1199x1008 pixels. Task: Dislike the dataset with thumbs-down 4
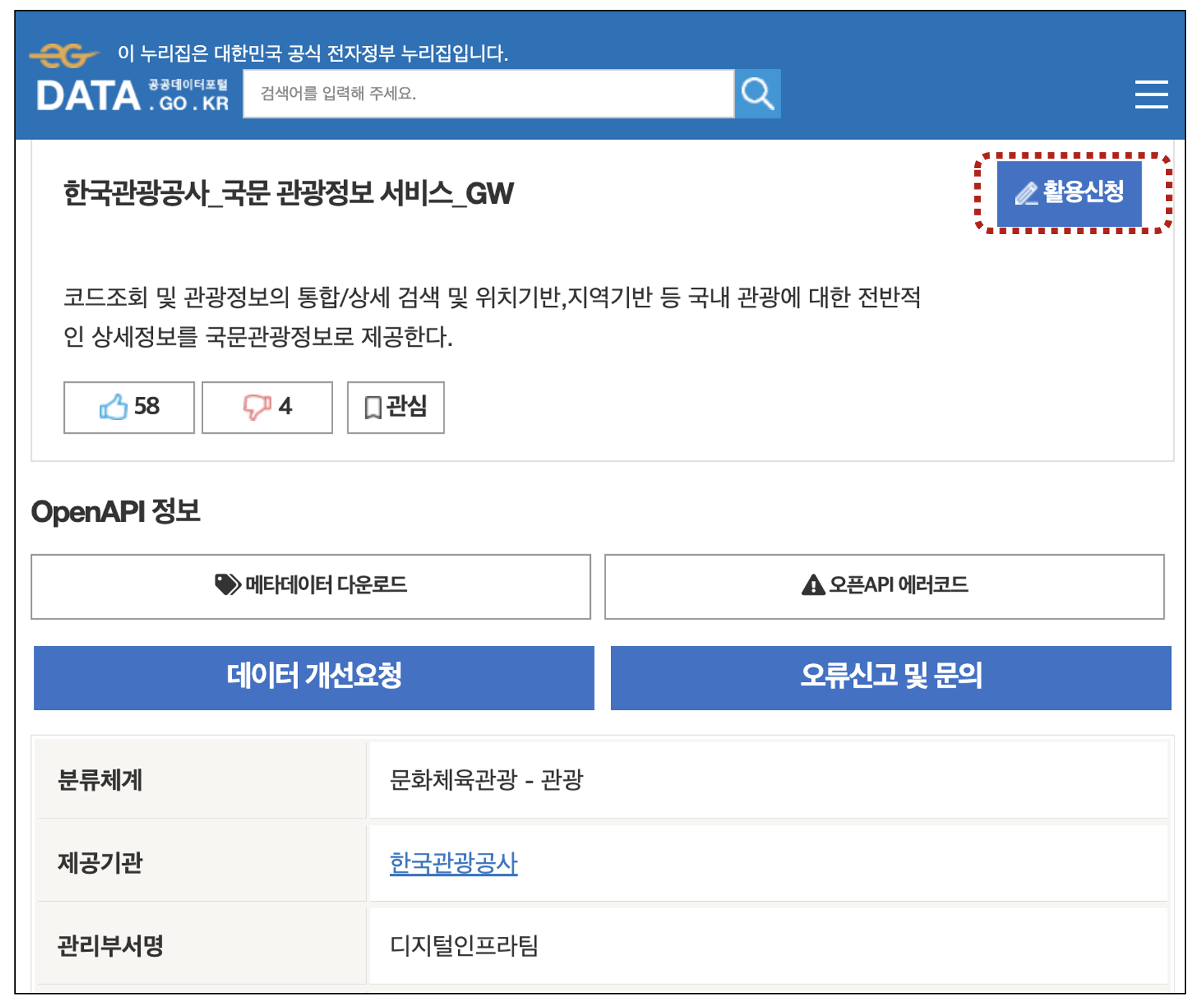coord(267,407)
